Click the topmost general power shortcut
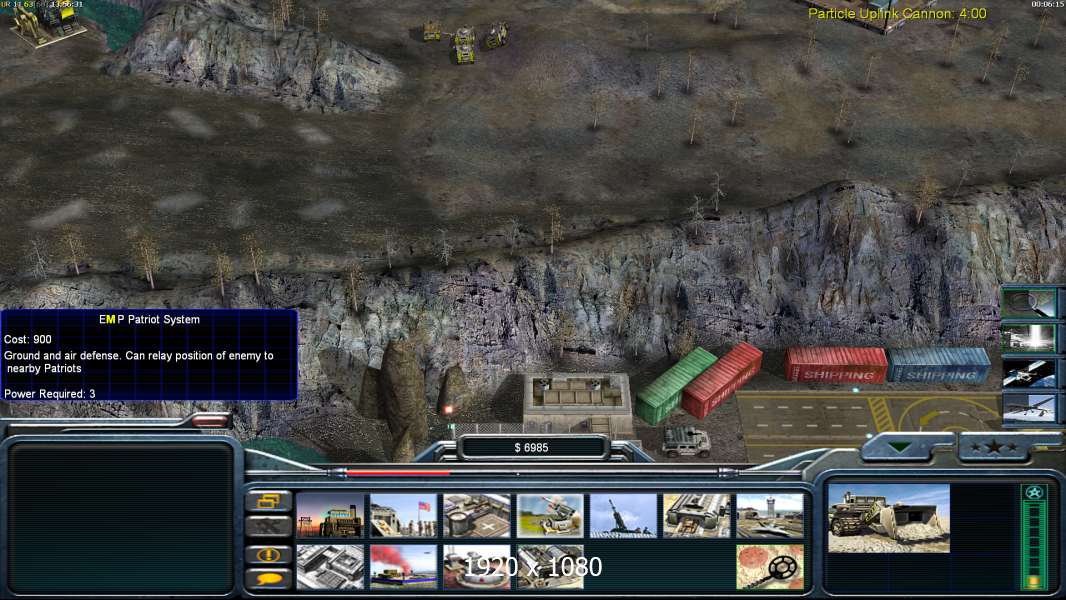 (1029, 302)
